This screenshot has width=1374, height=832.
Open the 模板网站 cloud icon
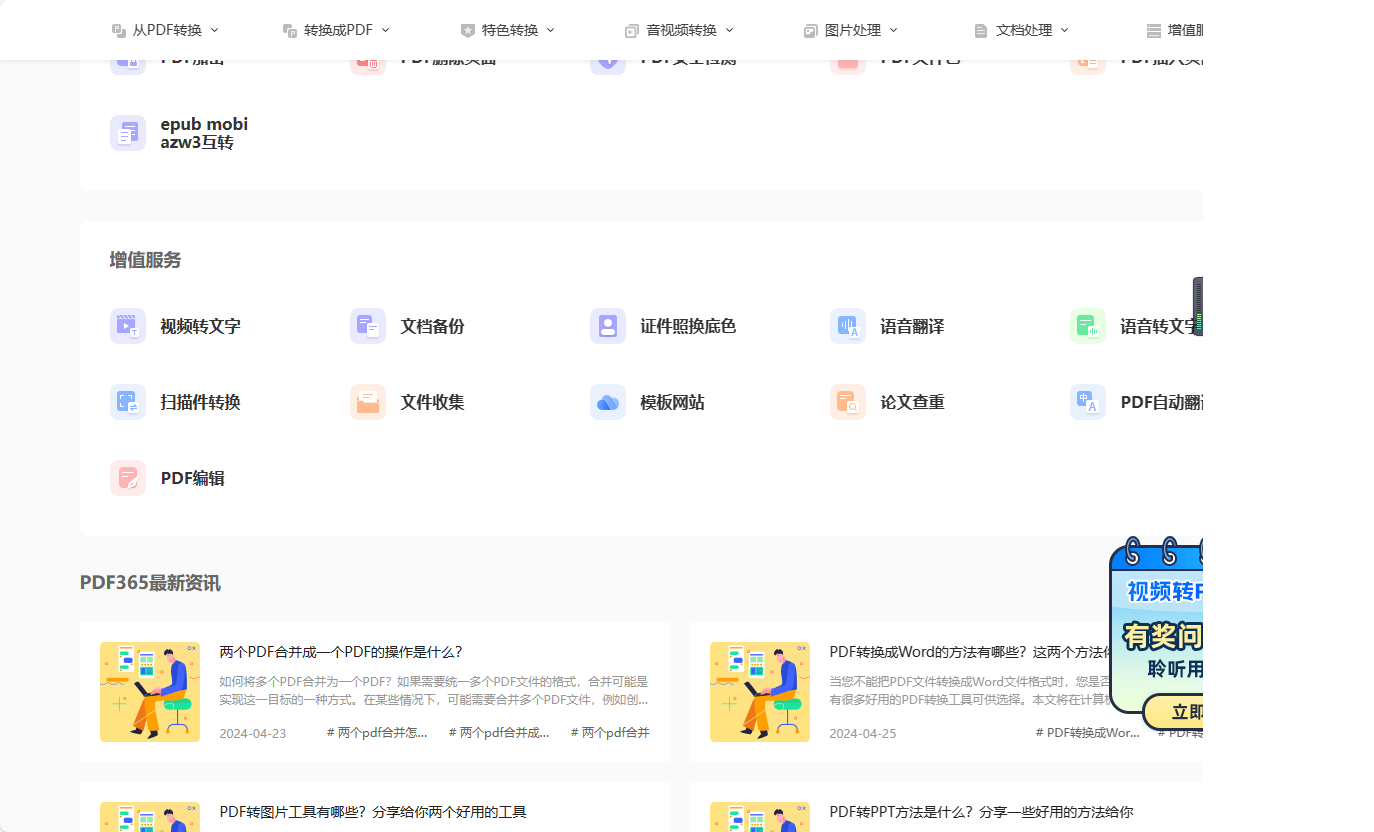[x=608, y=402]
